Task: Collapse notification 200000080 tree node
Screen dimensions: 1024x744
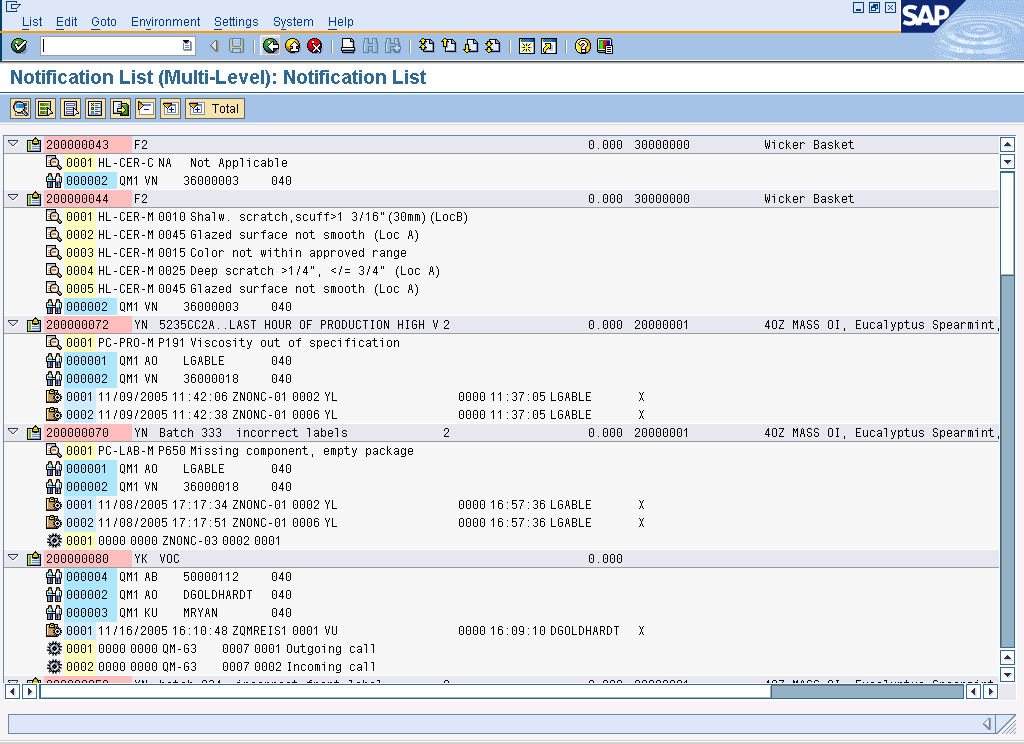Action: [13, 558]
